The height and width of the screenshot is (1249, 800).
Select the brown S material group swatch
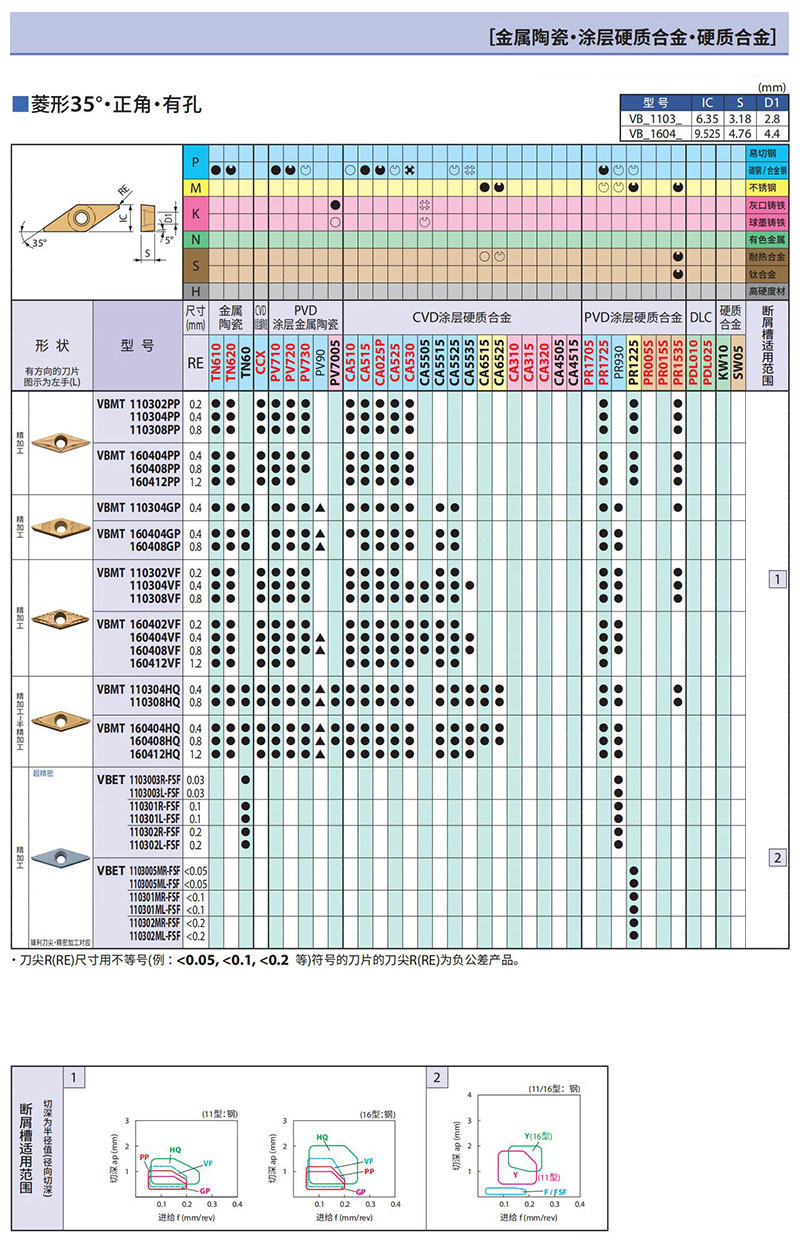195,264
